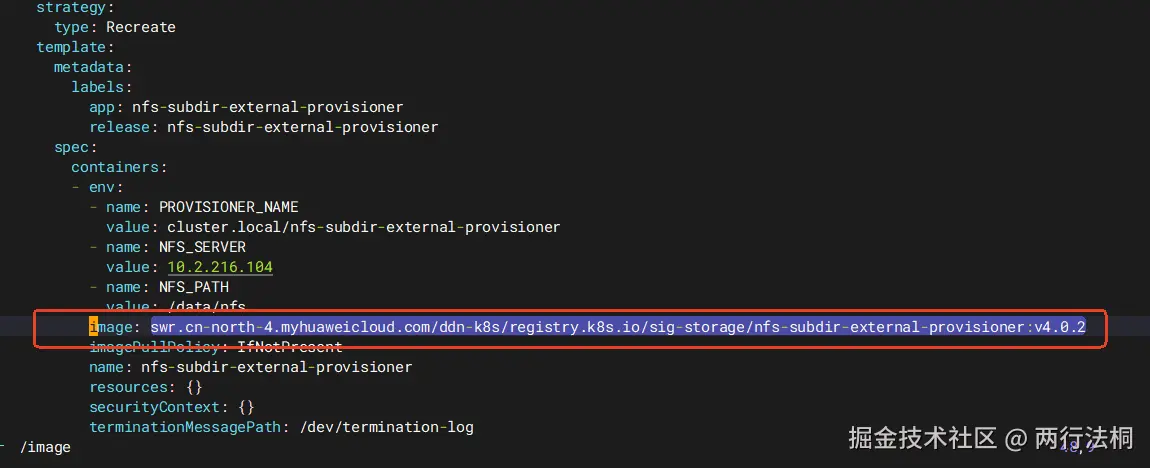This screenshot has height=468, width=1150.
Task: Click the env list dash
Action: [x=76, y=186]
